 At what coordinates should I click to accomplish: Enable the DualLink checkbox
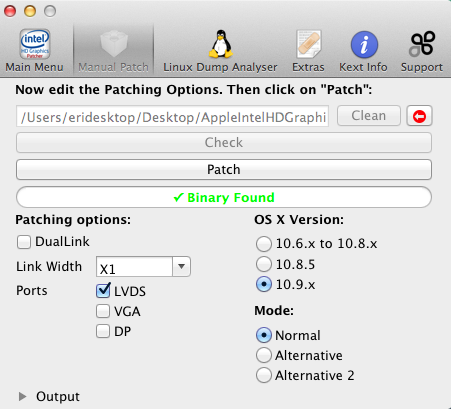tap(24, 242)
